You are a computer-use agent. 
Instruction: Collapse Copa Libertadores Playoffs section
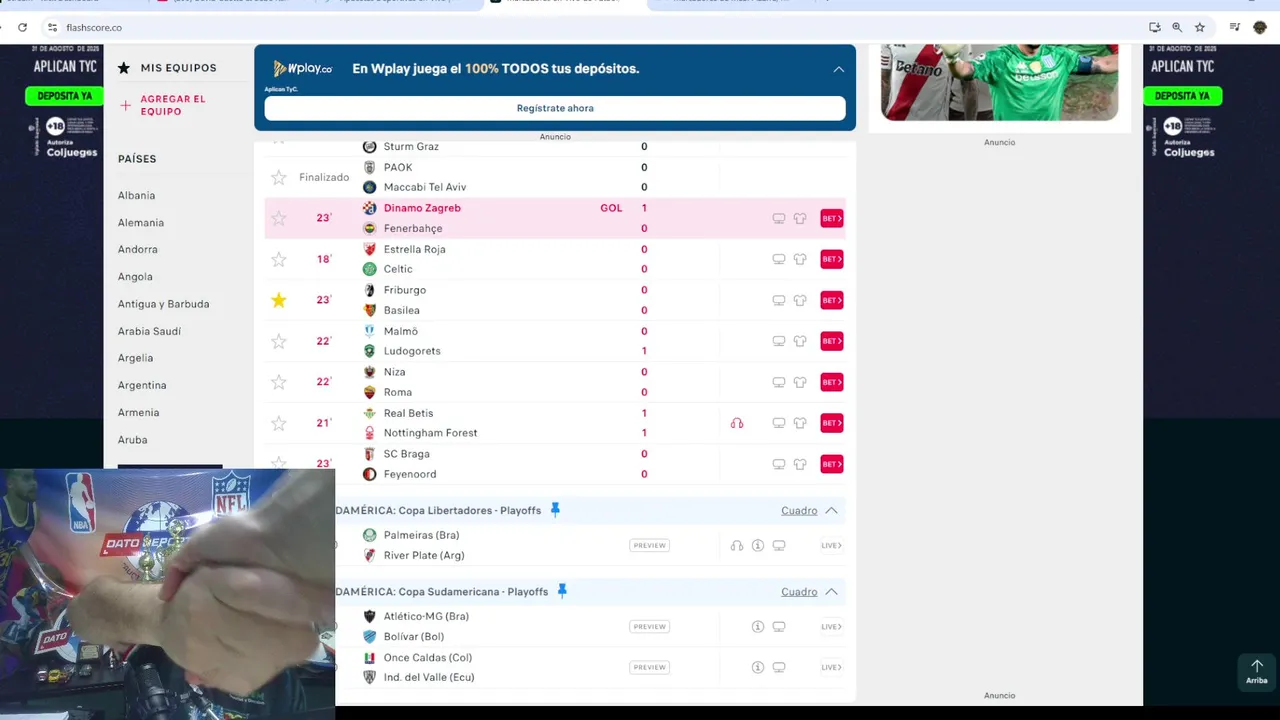tap(831, 511)
